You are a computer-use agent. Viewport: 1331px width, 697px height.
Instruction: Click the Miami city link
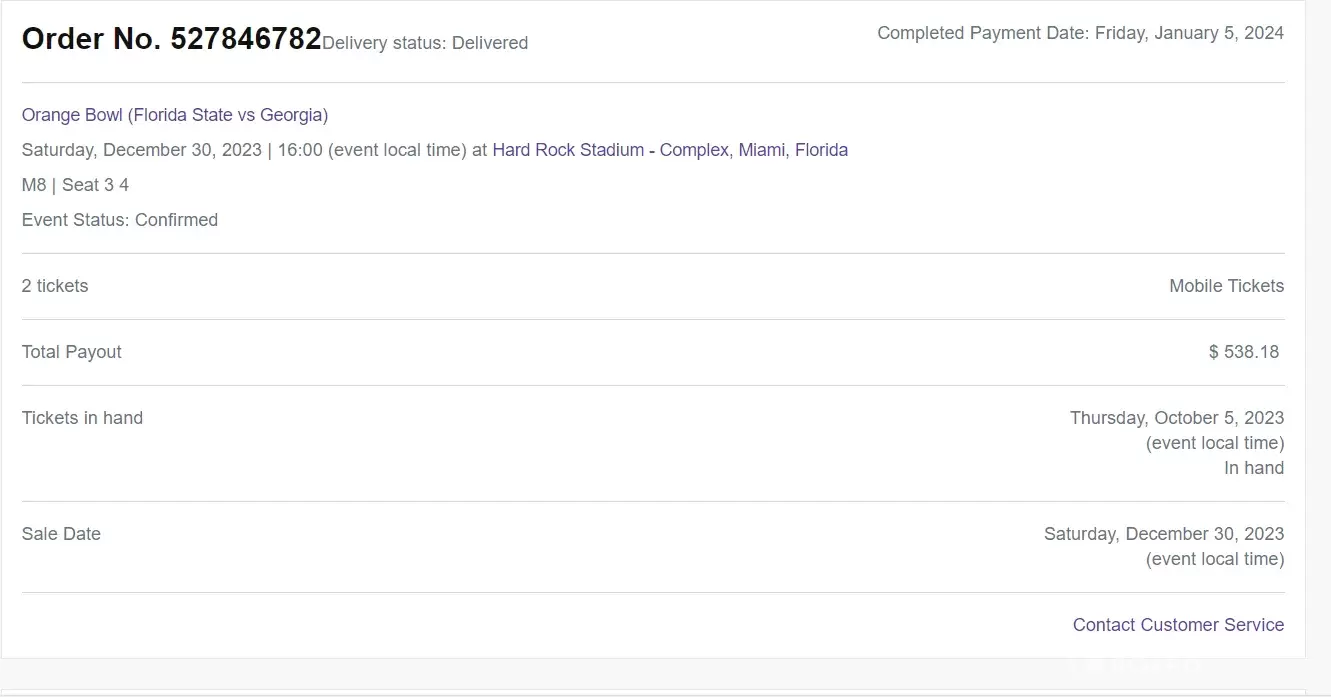[762, 150]
